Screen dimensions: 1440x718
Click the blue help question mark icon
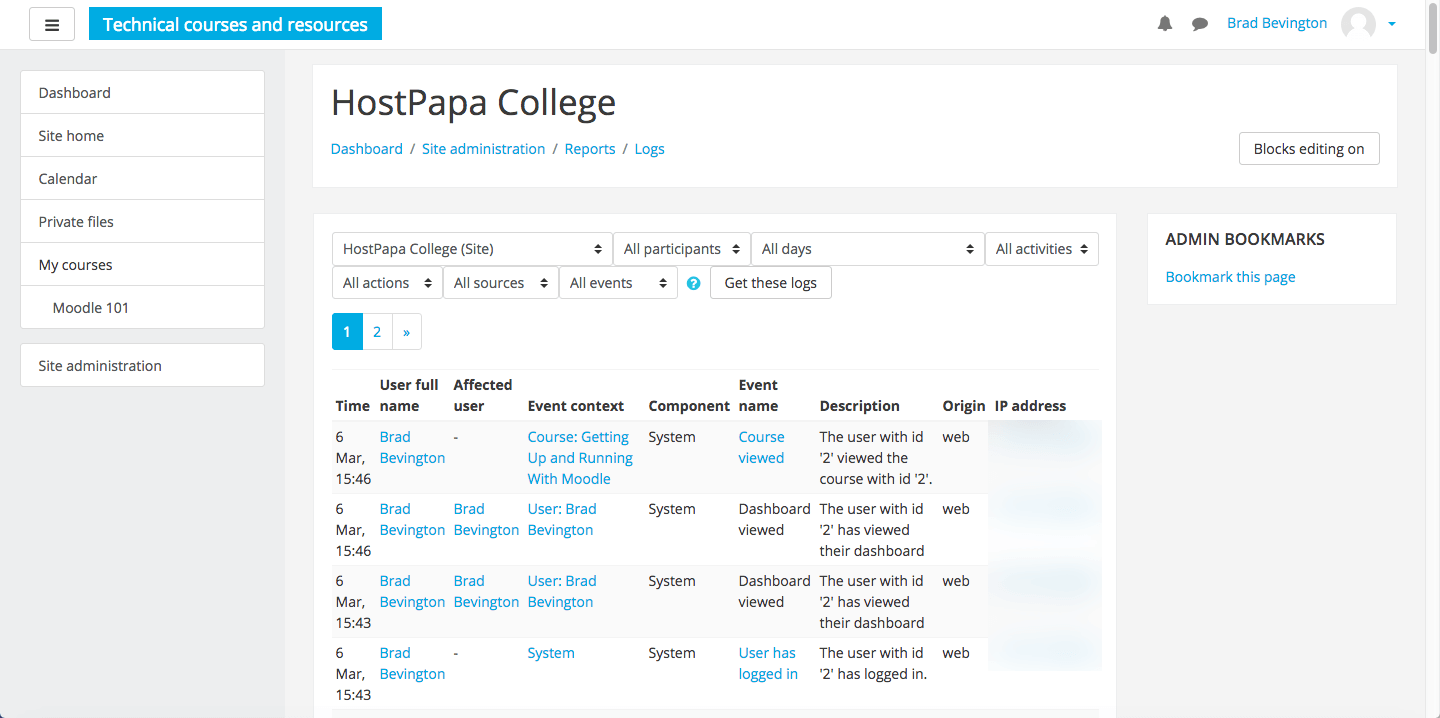pos(694,283)
